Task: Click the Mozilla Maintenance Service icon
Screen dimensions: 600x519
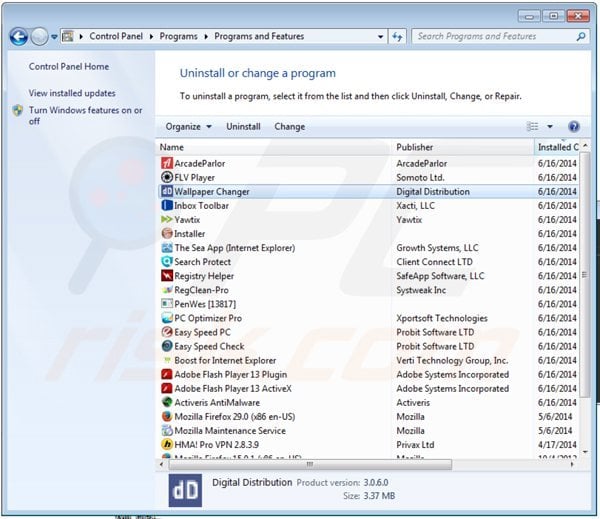Action: [x=167, y=430]
